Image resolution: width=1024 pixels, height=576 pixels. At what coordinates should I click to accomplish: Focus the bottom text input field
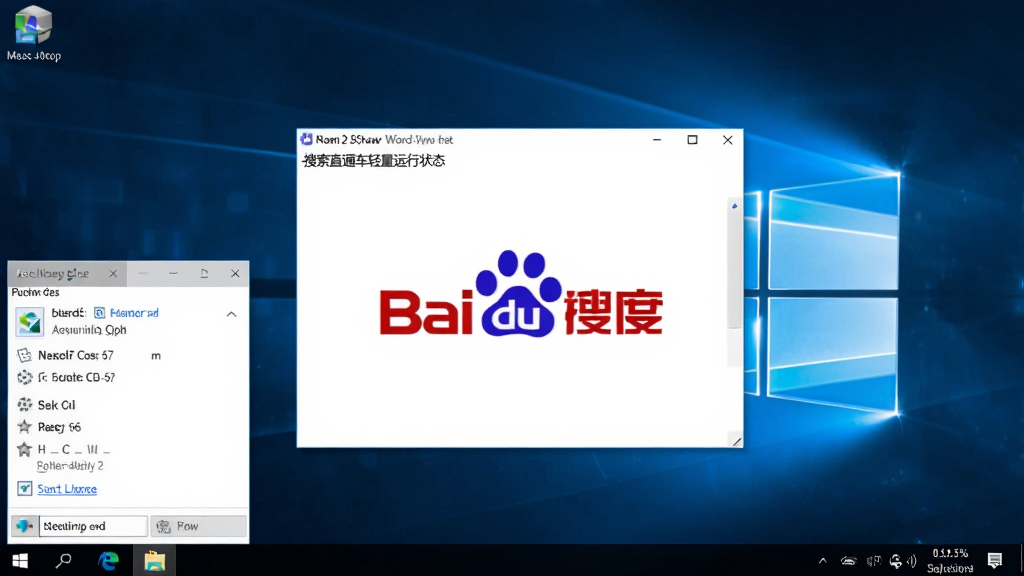93,526
